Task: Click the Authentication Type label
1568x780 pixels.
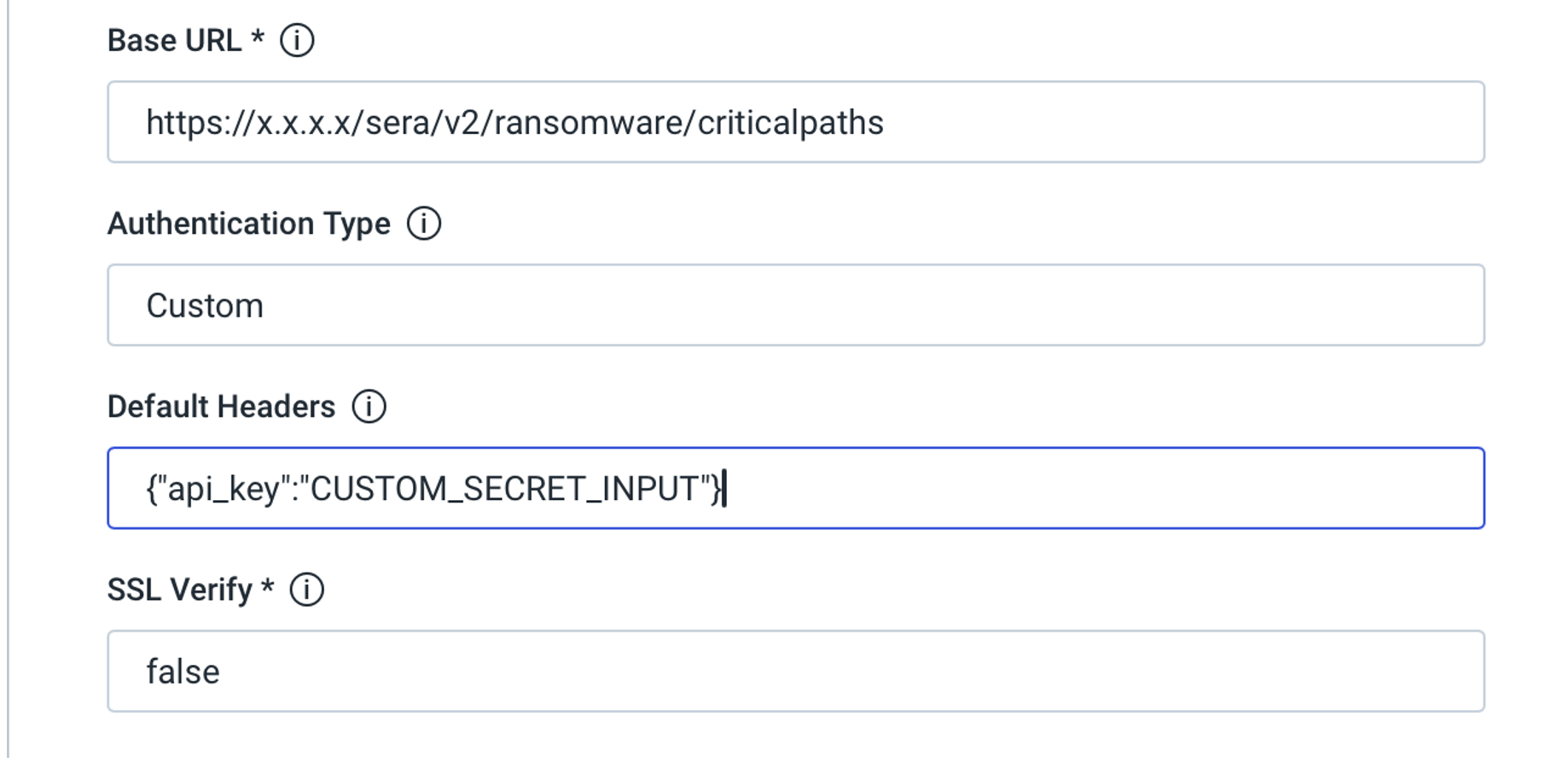Action: click(247, 224)
